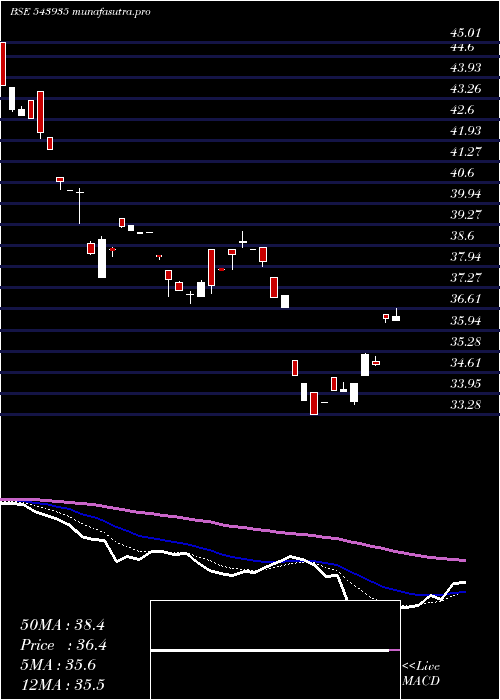Click the 12MA : 35.5 readout

[62, 684]
